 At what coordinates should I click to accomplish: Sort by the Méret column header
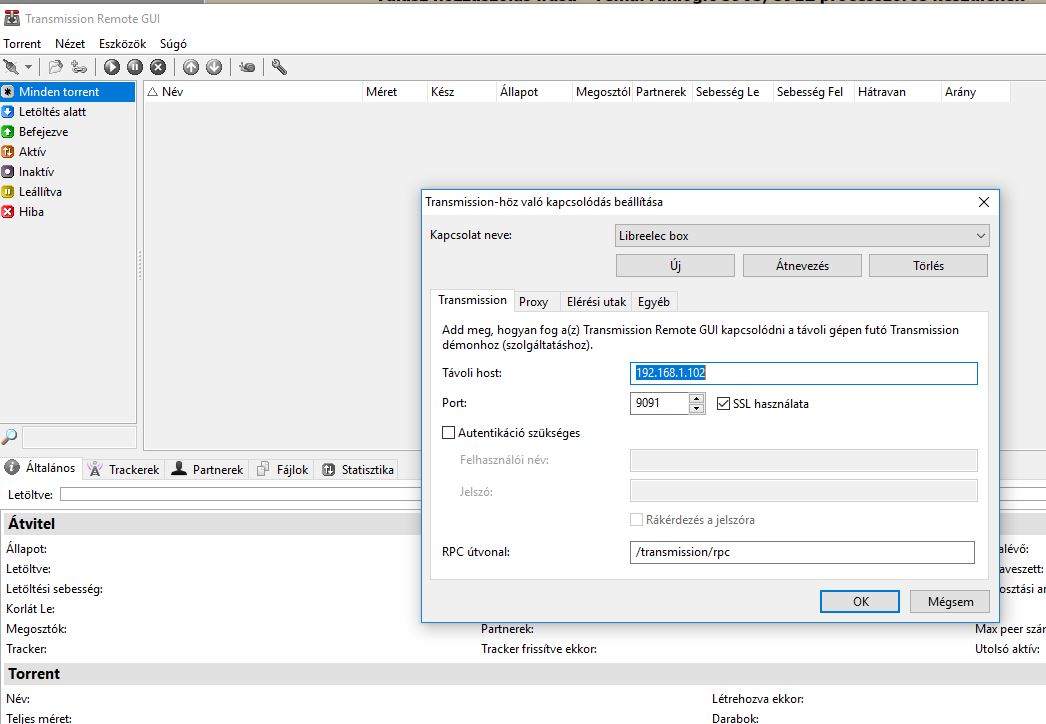click(x=394, y=91)
